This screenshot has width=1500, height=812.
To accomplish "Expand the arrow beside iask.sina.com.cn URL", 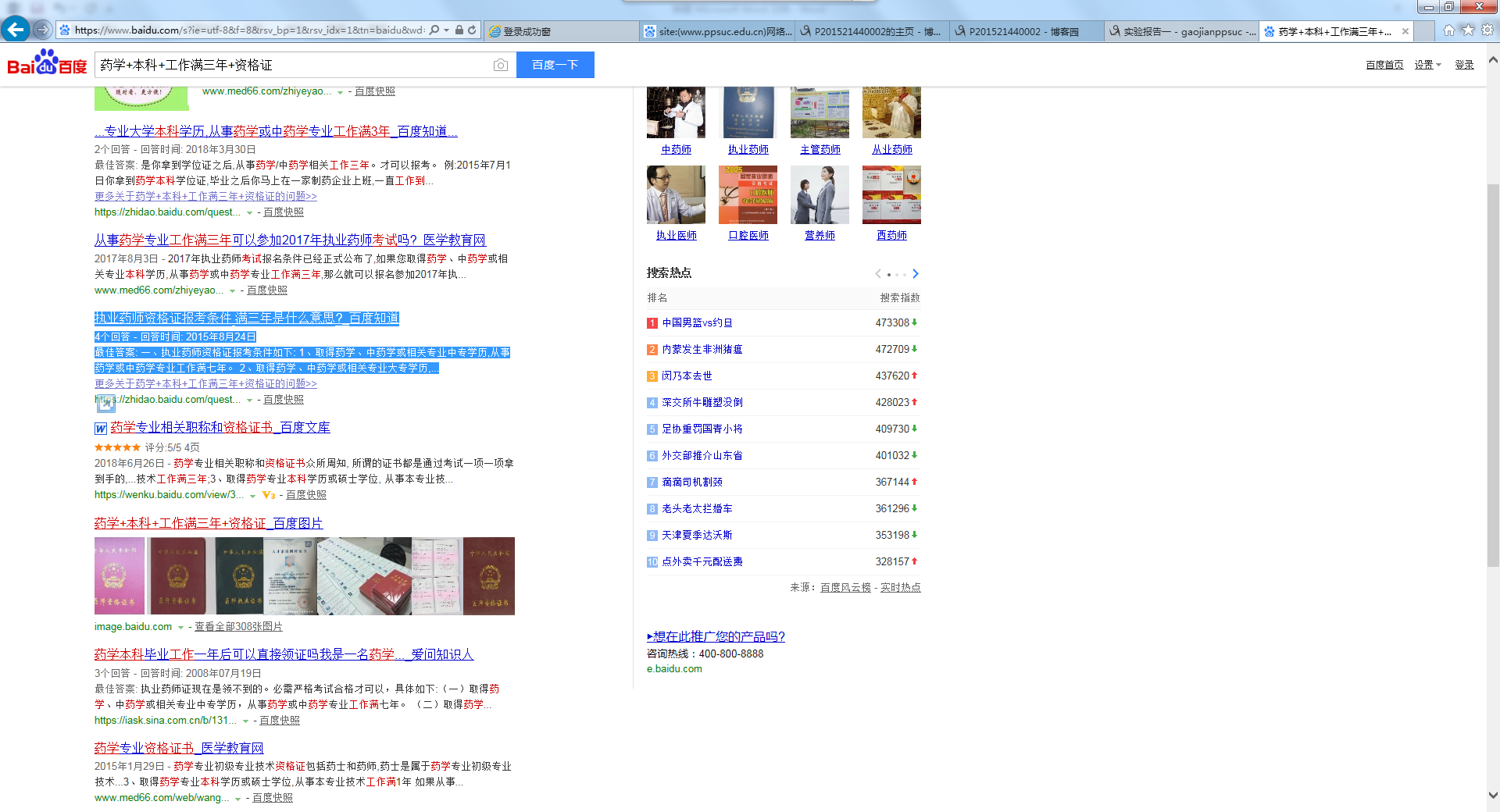I will [245, 721].
